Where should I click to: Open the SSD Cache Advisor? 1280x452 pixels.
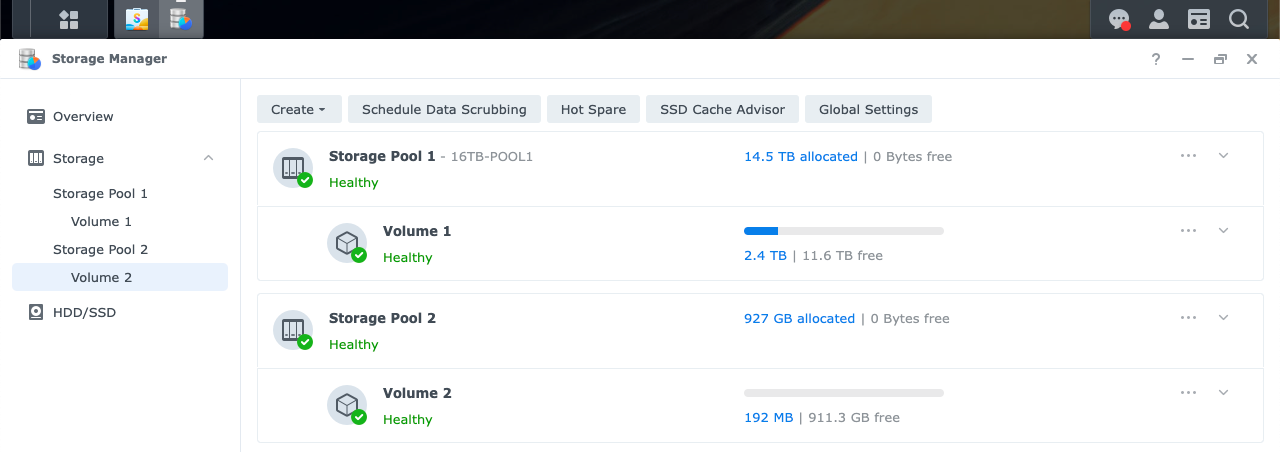click(x=722, y=109)
